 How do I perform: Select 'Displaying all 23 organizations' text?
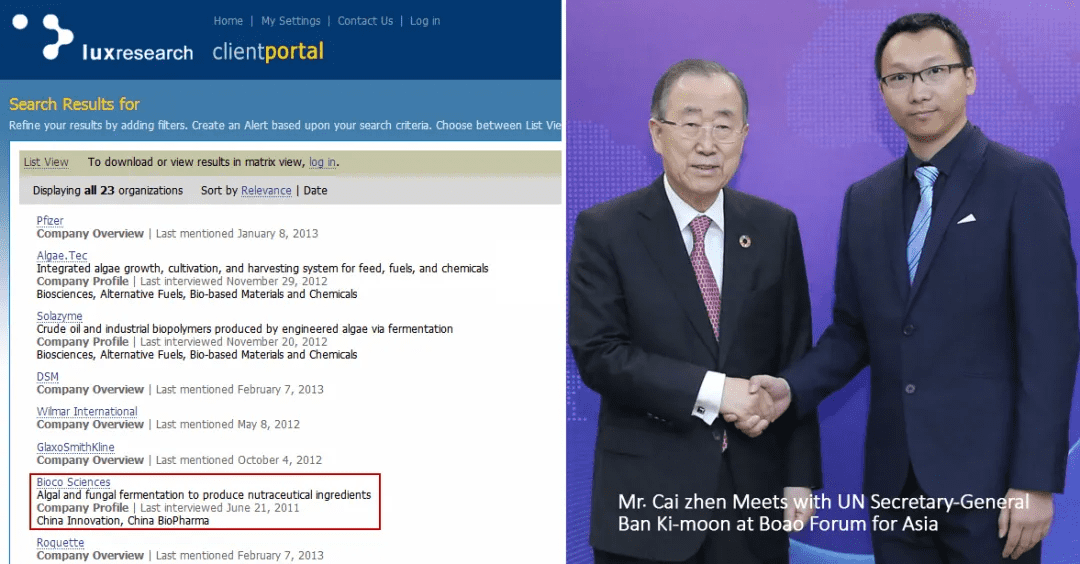(x=108, y=191)
